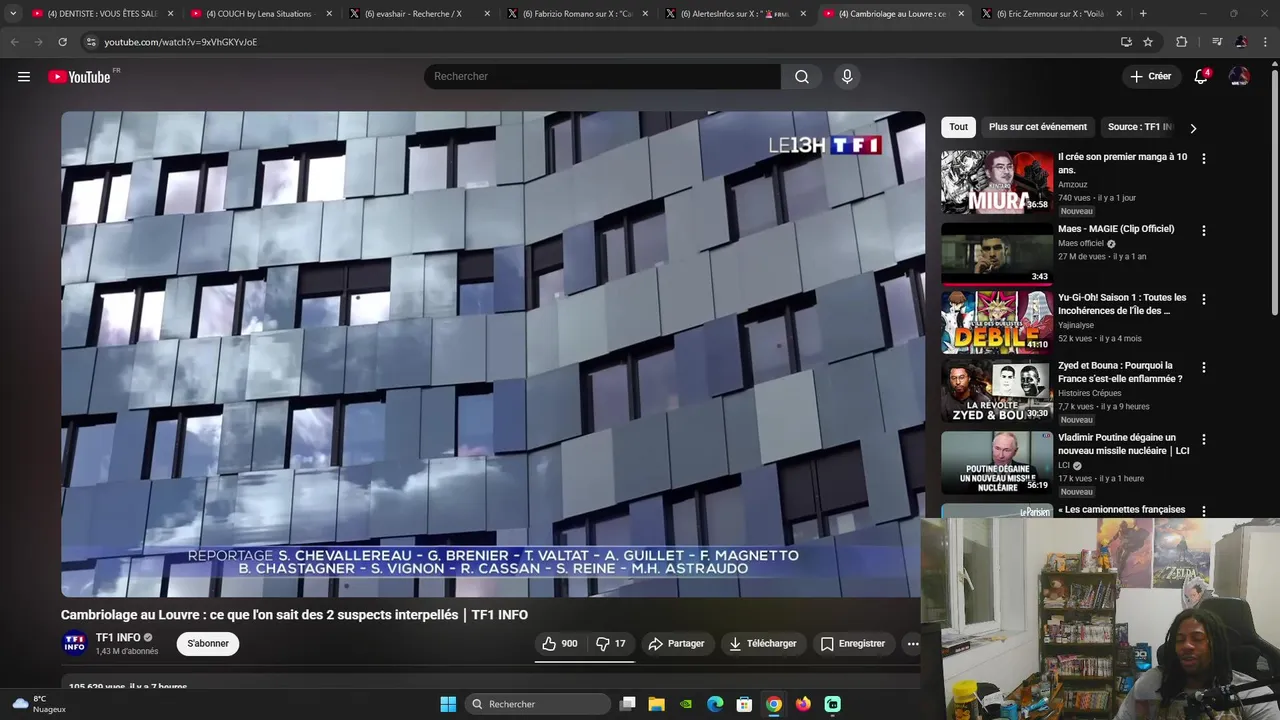Screen dimensions: 1280x720
Task: Show more filter chips with right arrow
Action: 1193,128
